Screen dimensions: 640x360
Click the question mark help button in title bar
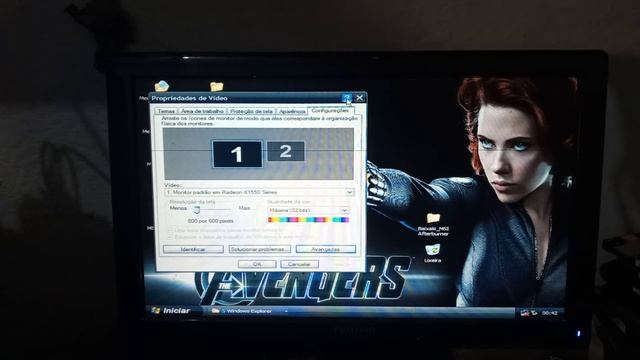coord(347,98)
